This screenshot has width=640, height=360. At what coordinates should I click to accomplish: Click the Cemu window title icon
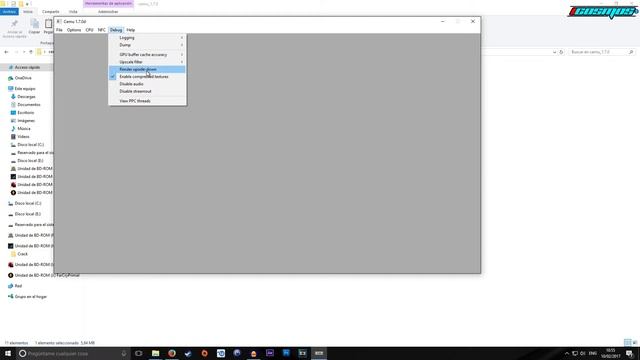click(59, 21)
